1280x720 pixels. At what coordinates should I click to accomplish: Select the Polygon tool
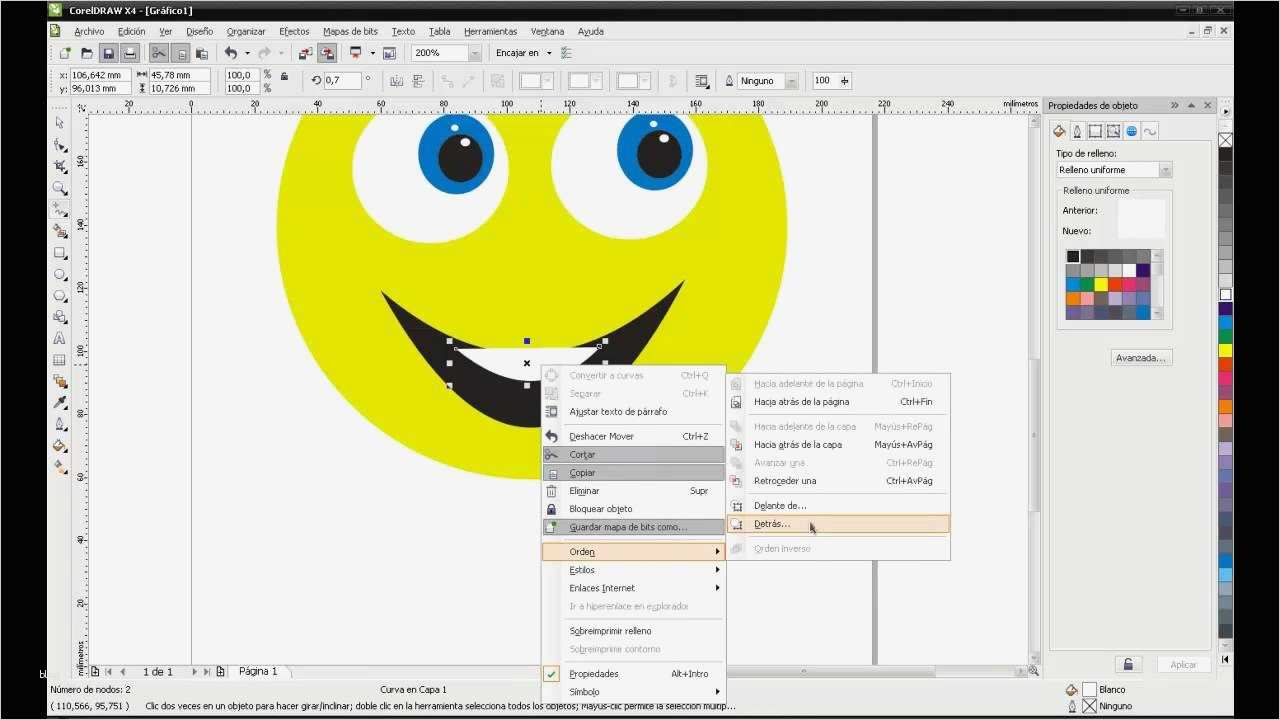(60, 296)
